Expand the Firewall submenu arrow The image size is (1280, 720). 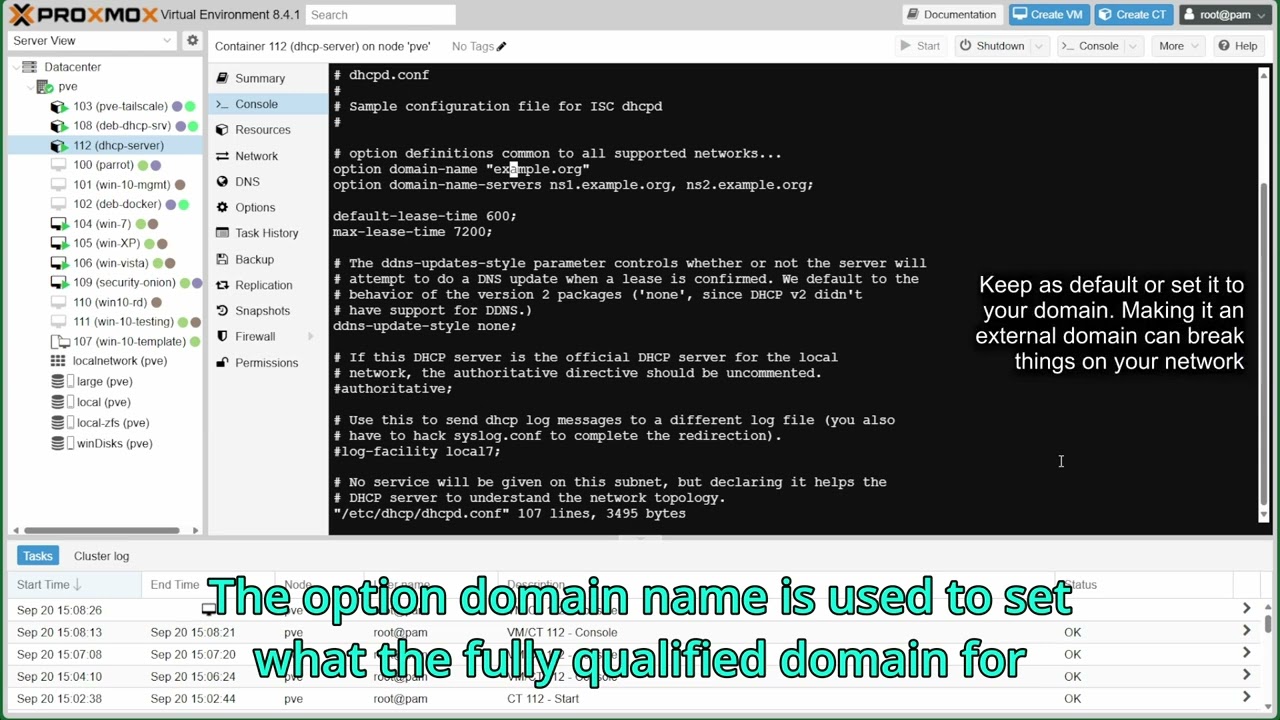tap(310, 337)
